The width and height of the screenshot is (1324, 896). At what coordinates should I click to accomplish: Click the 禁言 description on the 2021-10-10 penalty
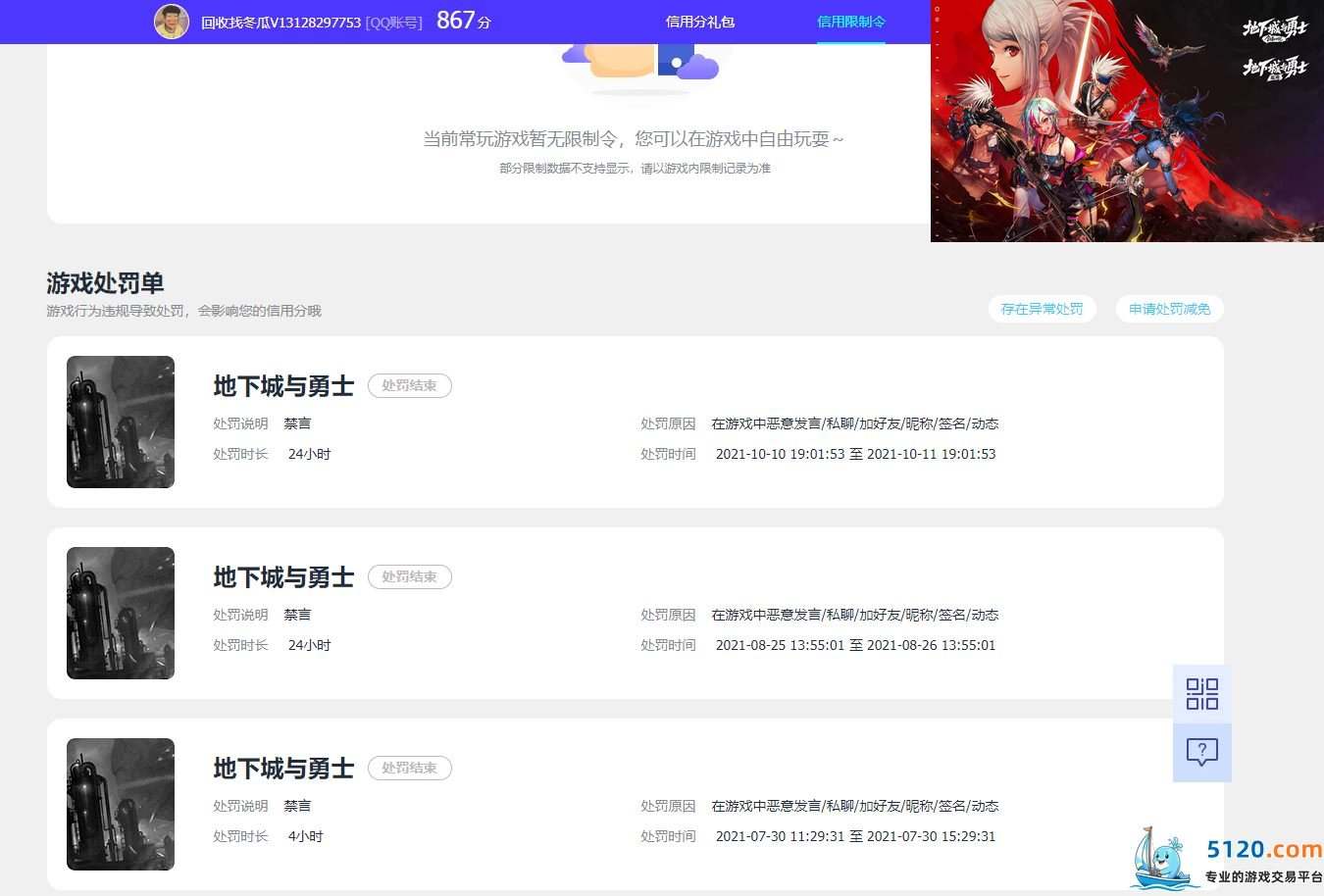pos(297,423)
